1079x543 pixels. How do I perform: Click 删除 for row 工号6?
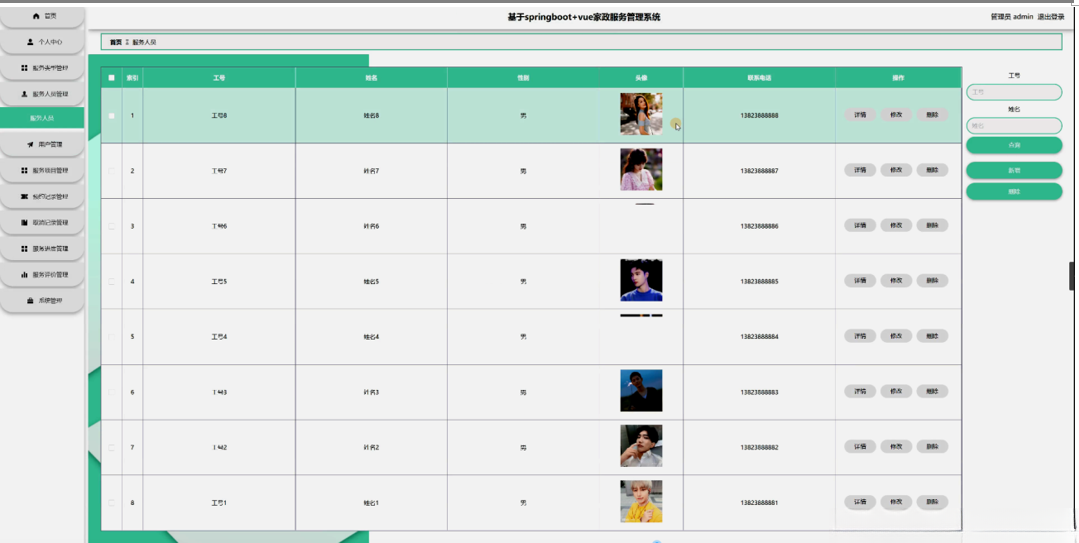932,225
